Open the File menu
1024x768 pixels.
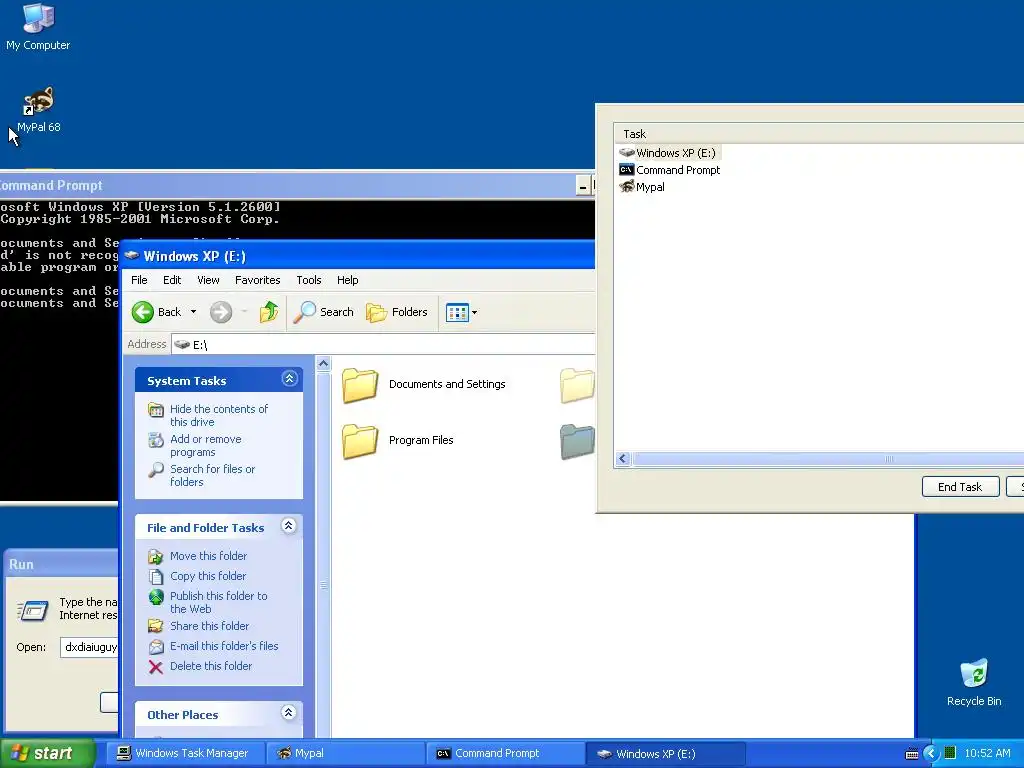pos(139,280)
